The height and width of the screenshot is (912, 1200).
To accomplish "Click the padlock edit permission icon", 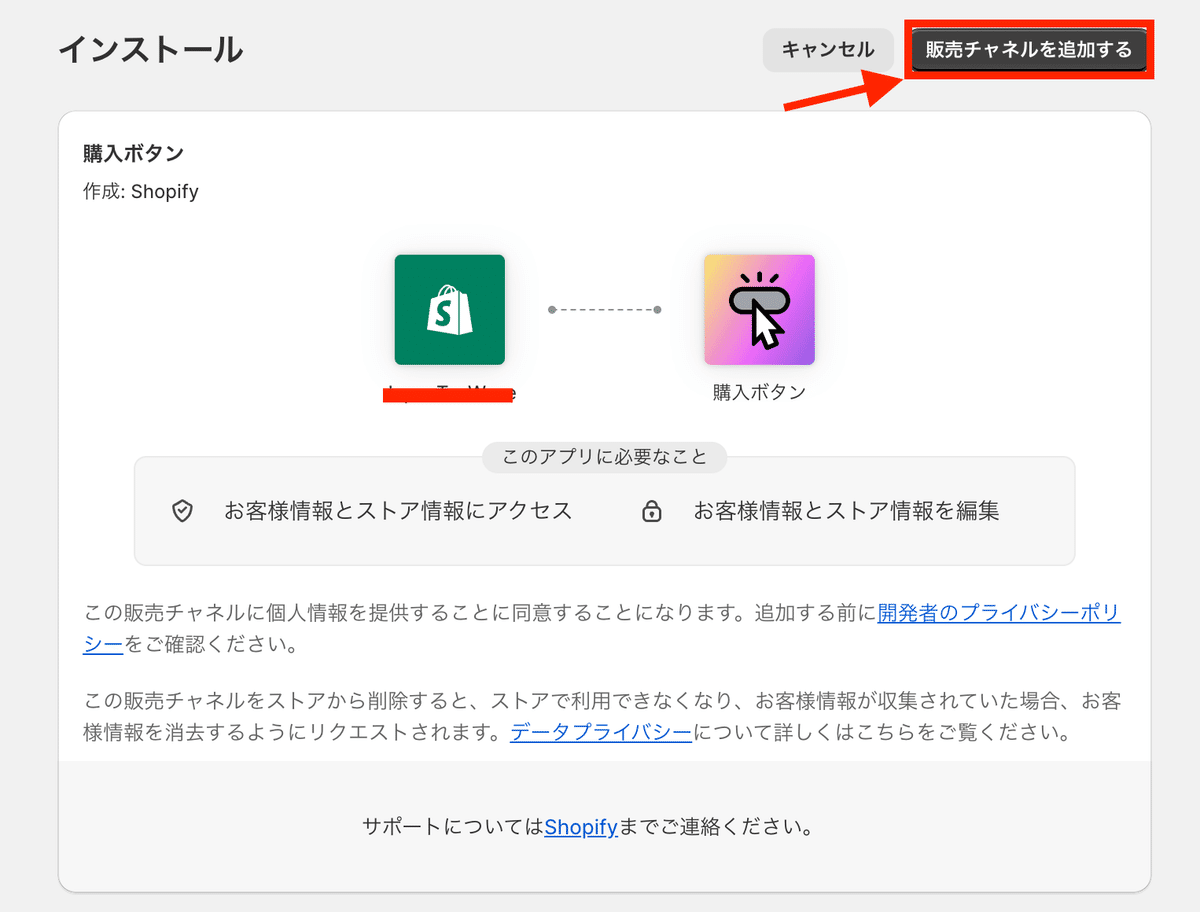I will tap(652, 512).
